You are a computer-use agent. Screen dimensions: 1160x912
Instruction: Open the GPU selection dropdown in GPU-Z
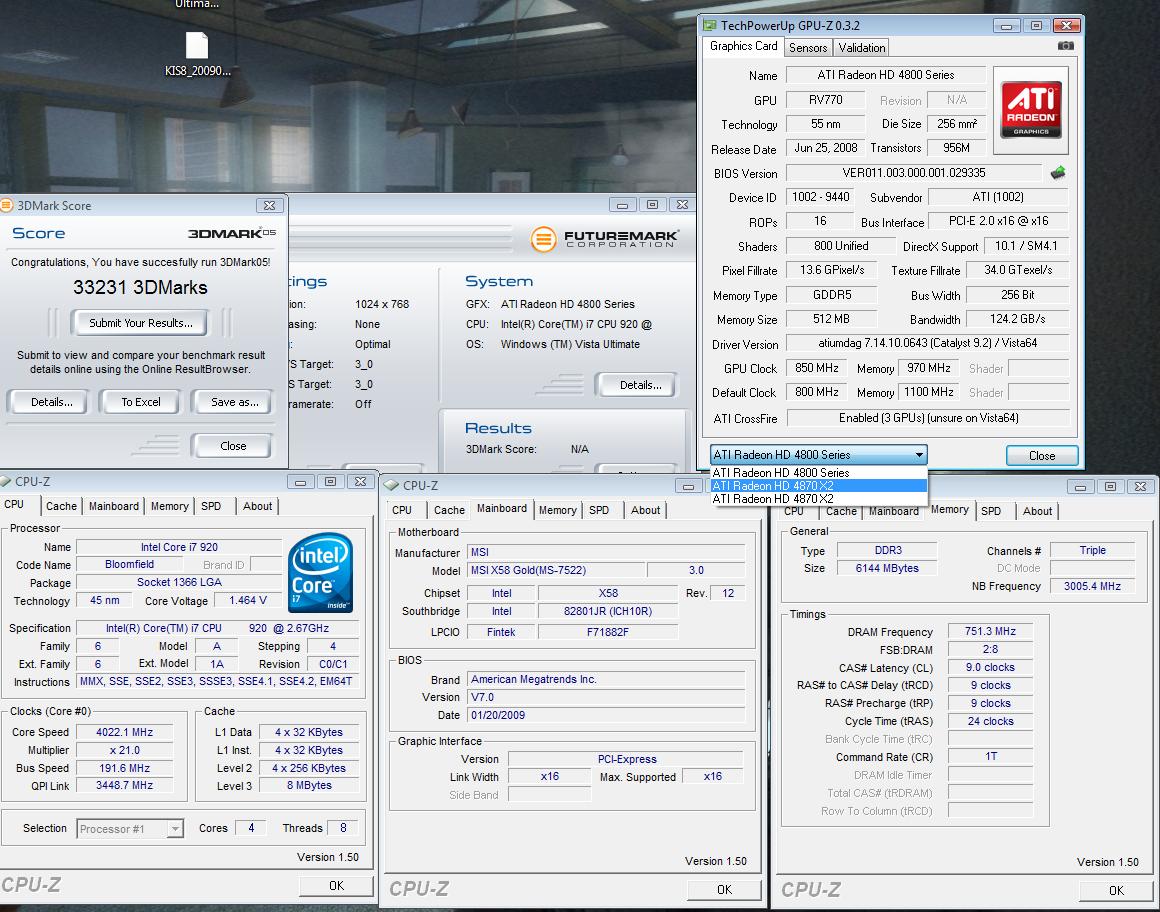[x=818, y=455]
